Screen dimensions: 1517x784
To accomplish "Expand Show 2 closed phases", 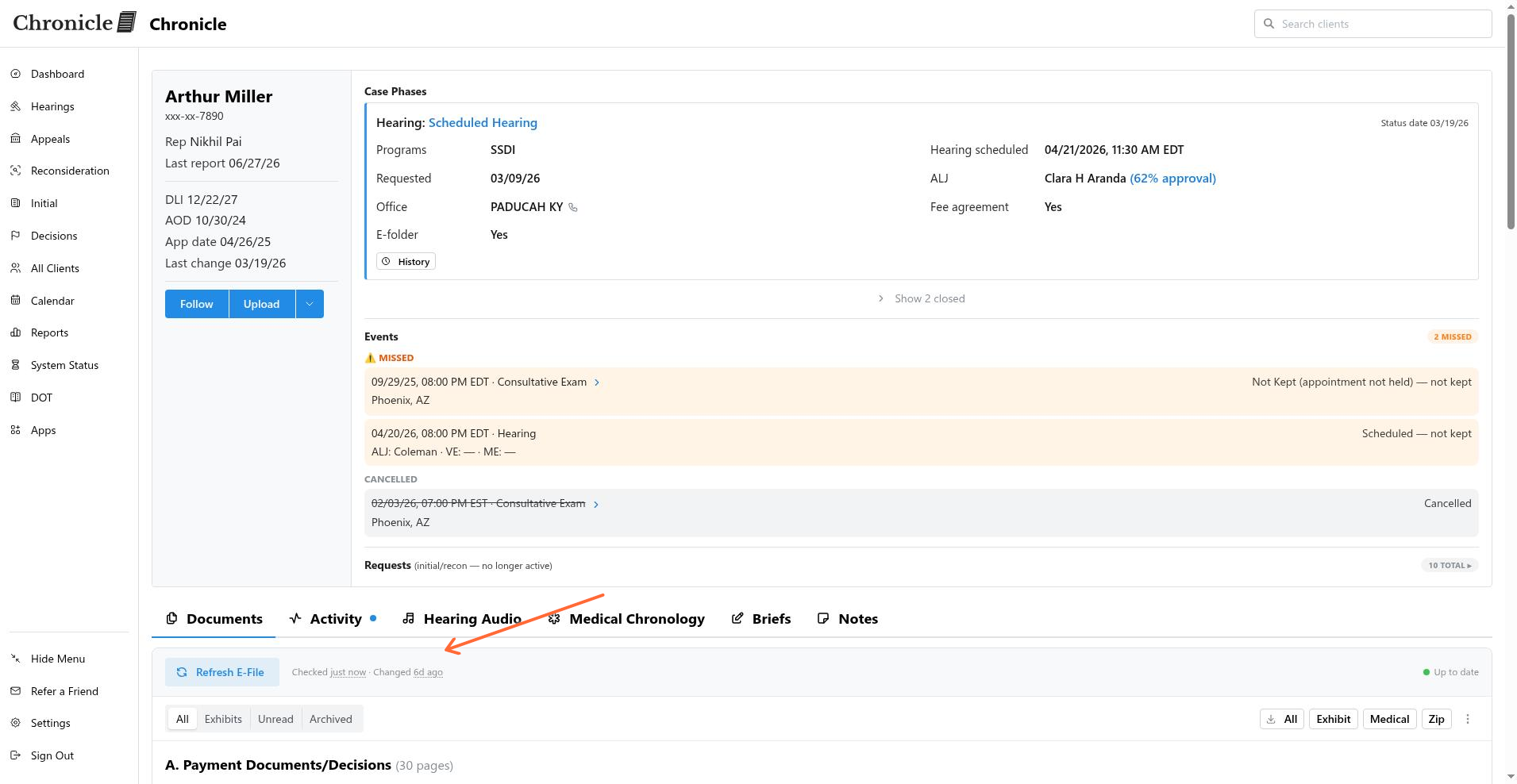I will click(x=922, y=298).
